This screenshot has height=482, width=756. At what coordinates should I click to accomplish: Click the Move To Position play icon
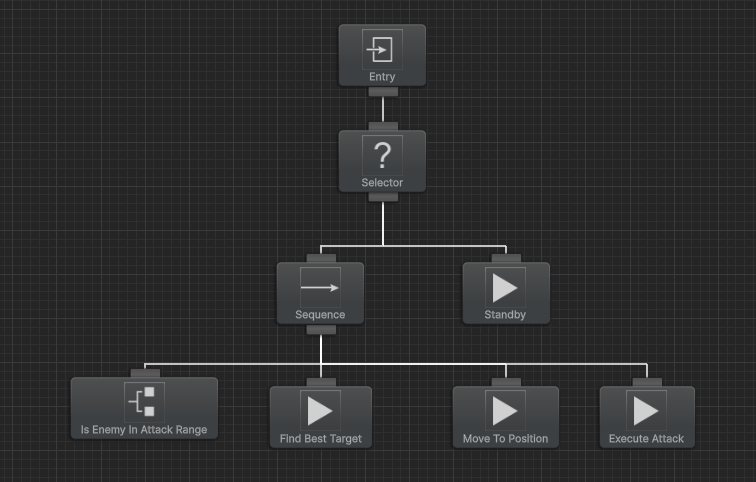click(505, 411)
